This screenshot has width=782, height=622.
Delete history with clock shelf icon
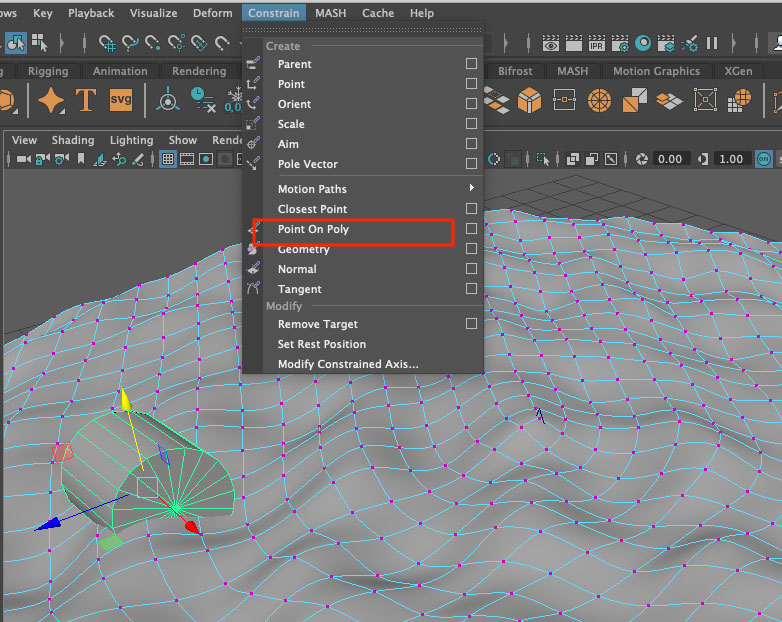pos(203,100)
